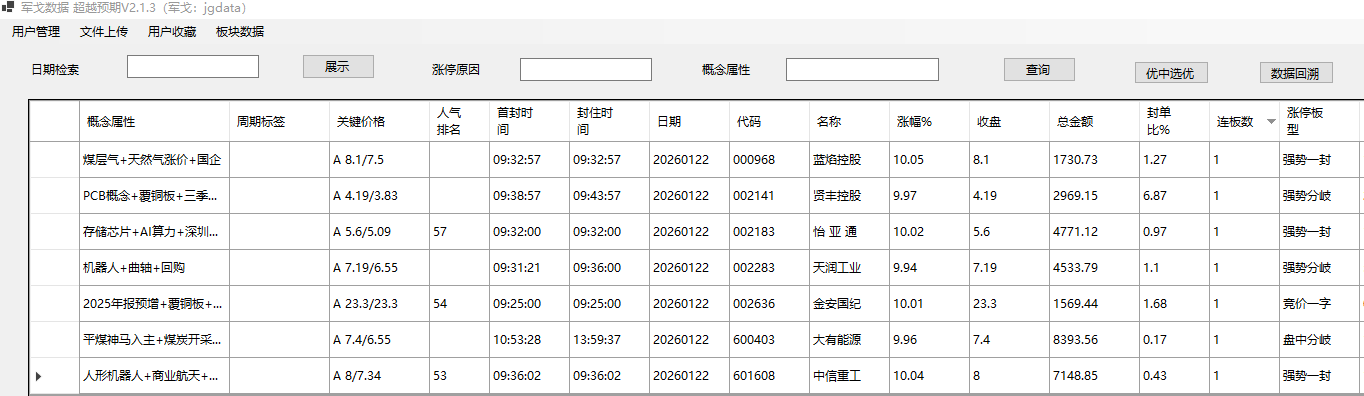Viewport: 1364px width, 396px height.
Task: Click total amount 8393.56
Action: (x=1075, y=340)
